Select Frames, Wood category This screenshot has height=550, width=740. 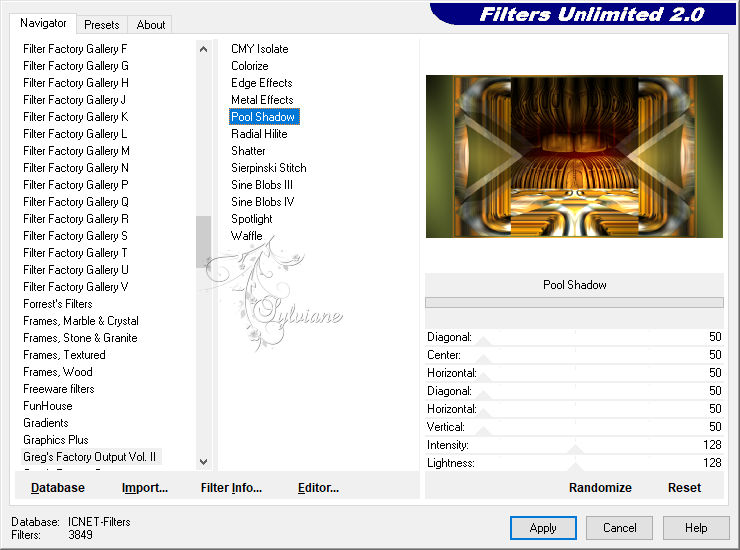(58, 372)
